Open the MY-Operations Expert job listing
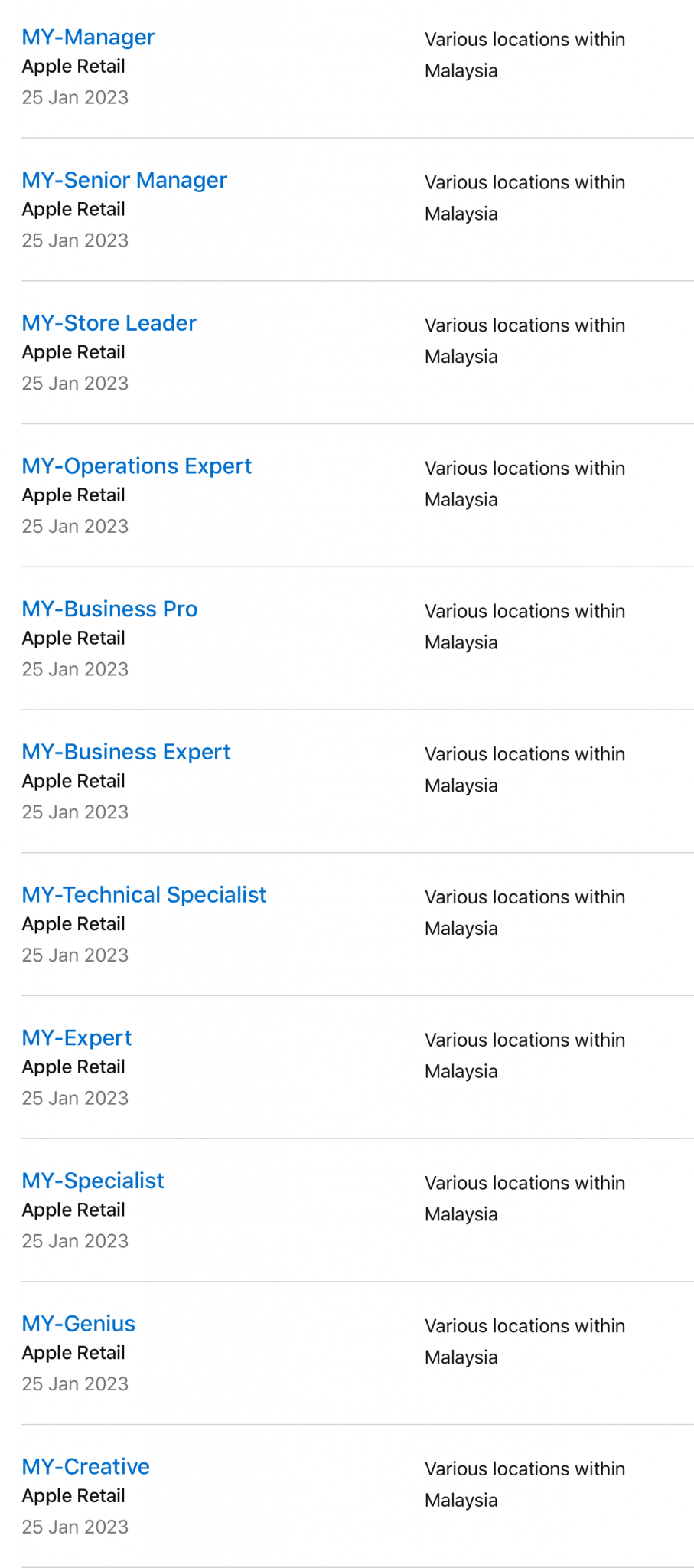Image resolution: width=694 pixels, height=1568 pixels. (x=136, y=465)
